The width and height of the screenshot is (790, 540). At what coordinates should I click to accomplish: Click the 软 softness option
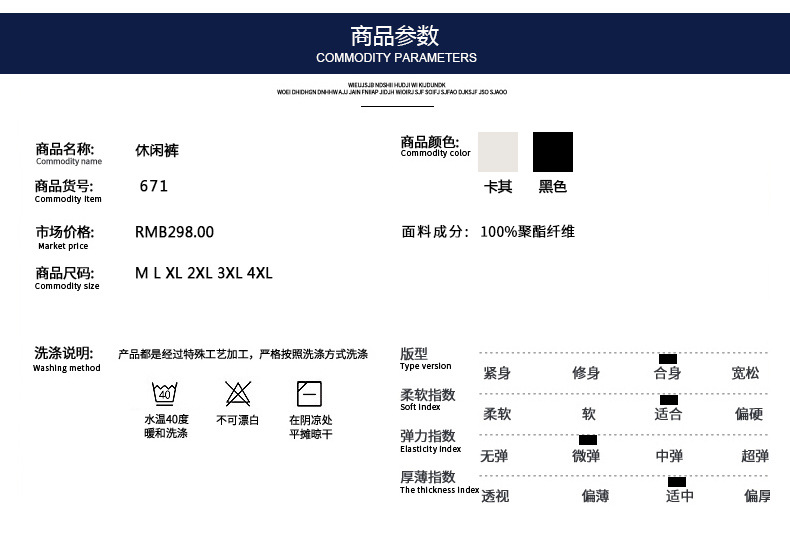tap(589, 414)
